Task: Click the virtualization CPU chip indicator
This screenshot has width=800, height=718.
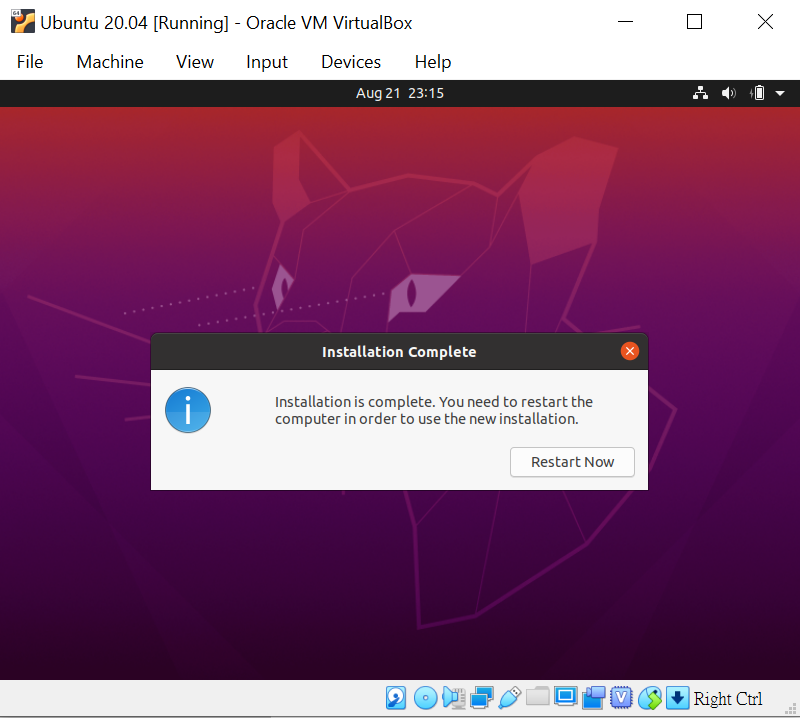Action: pos(621,698)
